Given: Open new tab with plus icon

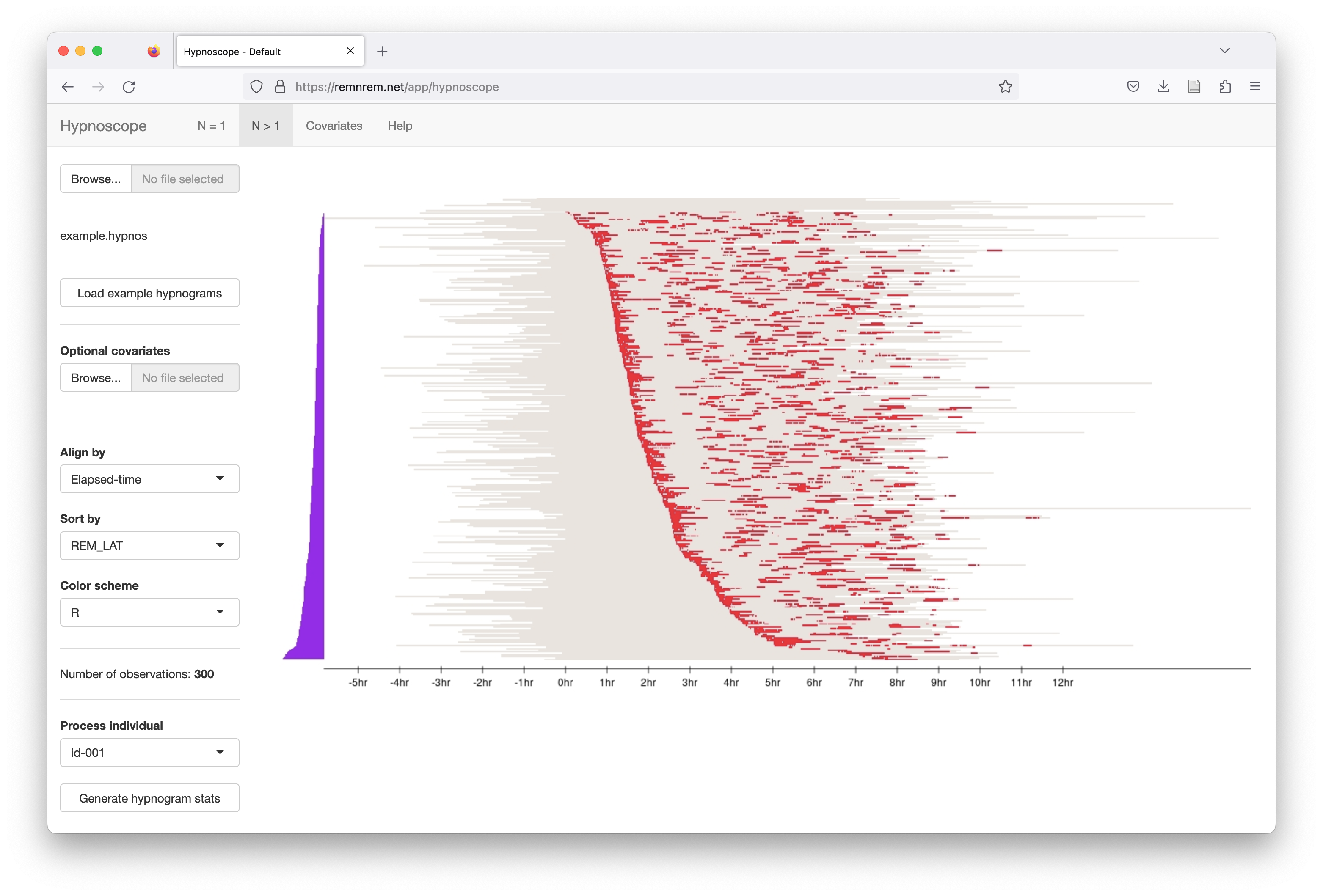Looking at the screenshot, I should [x=382, y=51].
